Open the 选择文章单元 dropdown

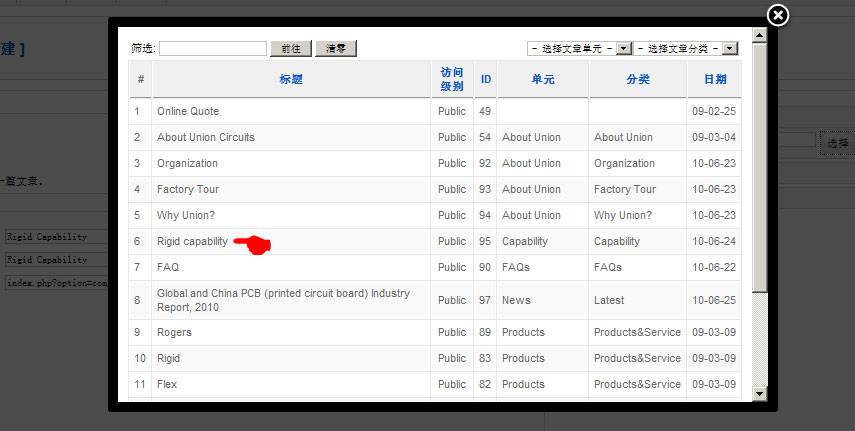pyautogui.click(x=623, y=48)
